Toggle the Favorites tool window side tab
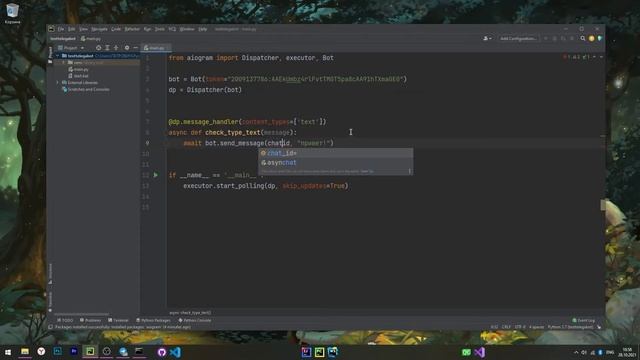This screenshot has height=360, width=640. click(x=50, y=302)
